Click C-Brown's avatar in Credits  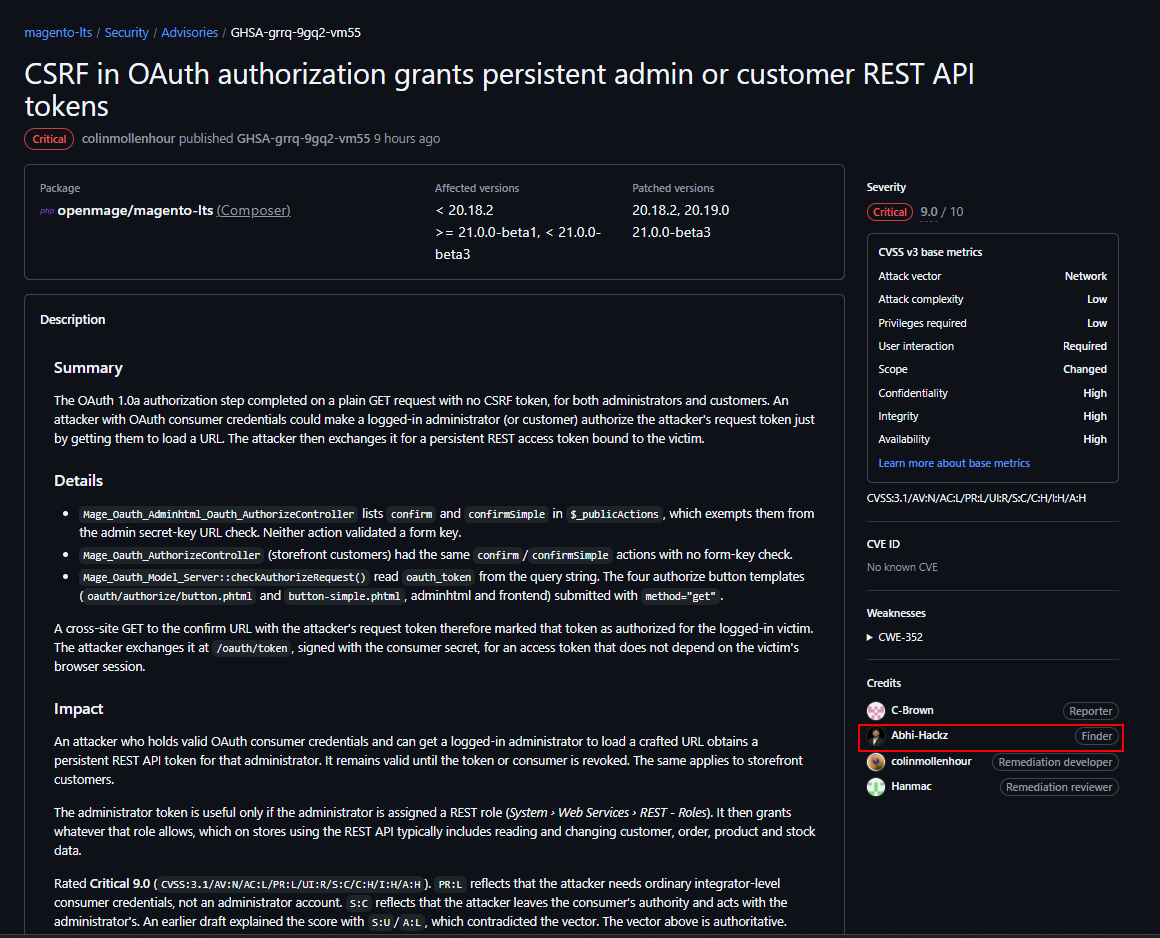pos(876,711)
